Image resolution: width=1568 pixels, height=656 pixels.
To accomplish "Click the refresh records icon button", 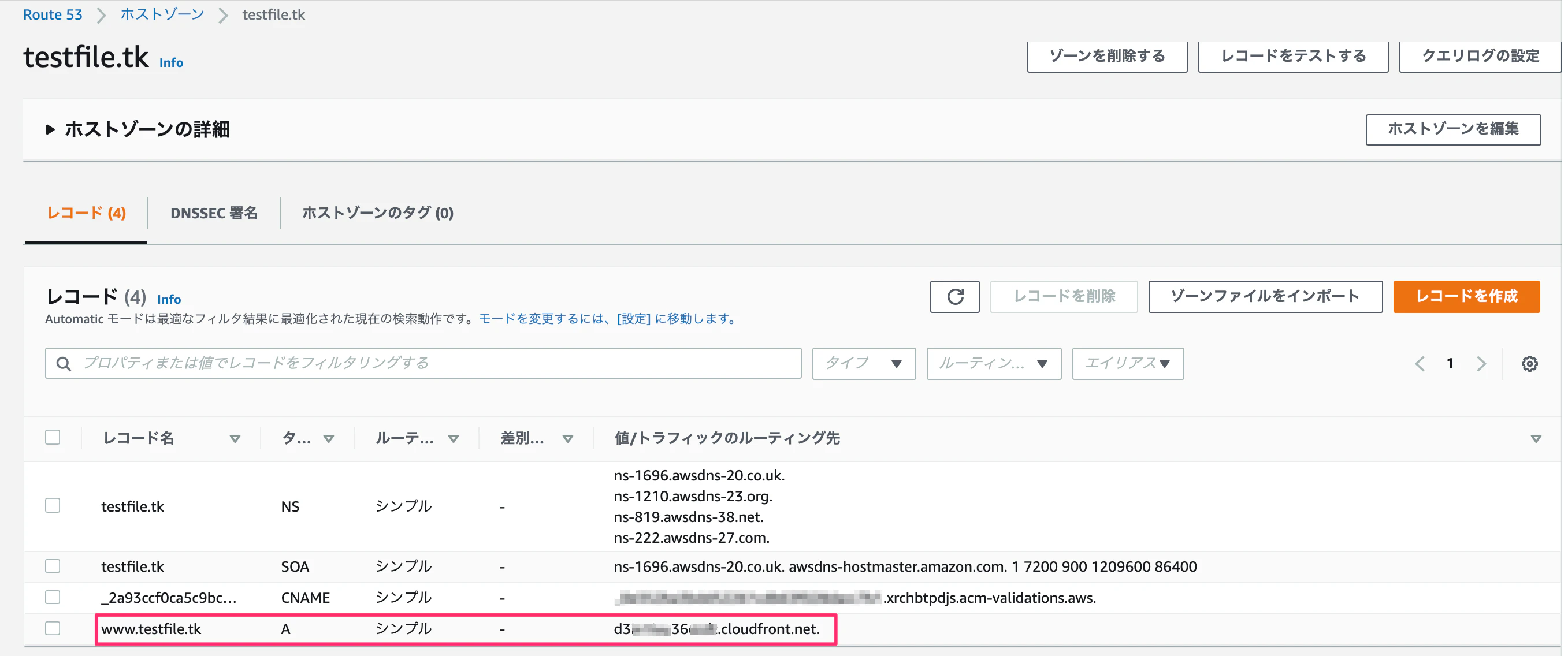I will (x=954, y=296).
